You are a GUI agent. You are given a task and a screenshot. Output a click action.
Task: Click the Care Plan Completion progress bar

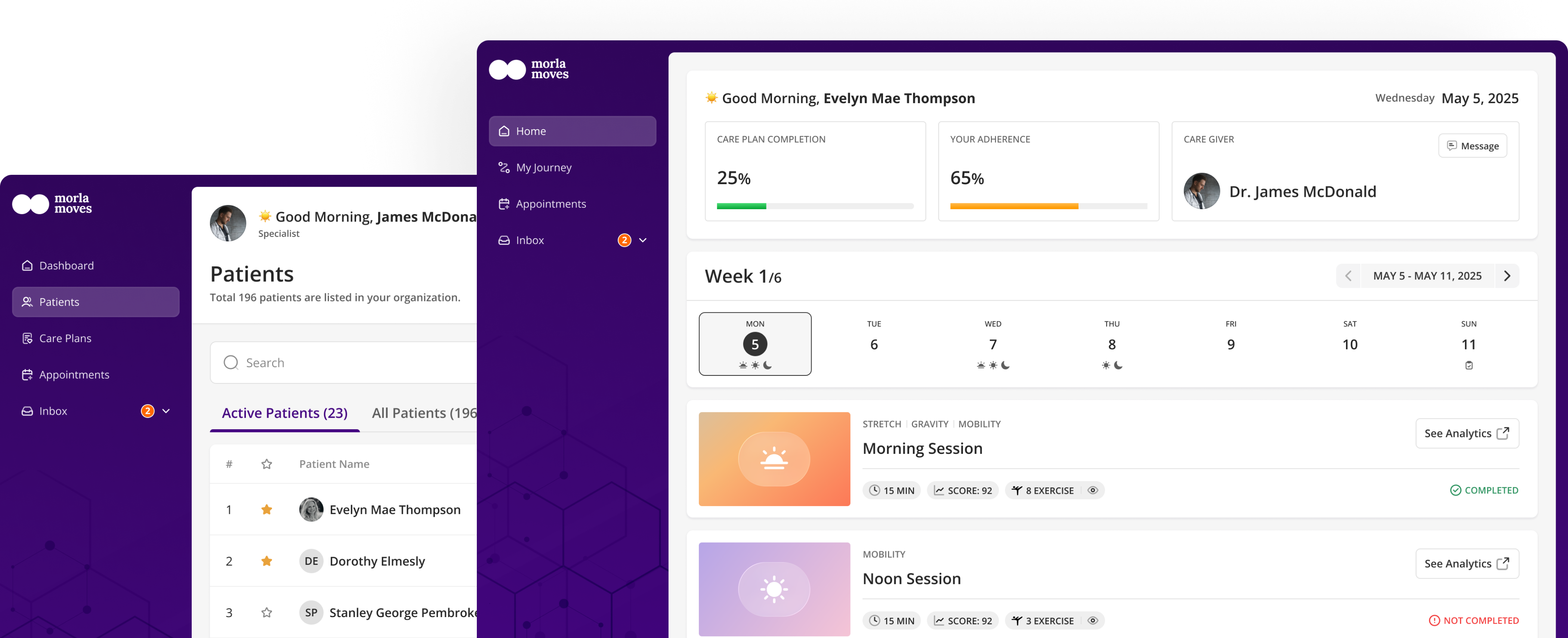pos(814,206)
